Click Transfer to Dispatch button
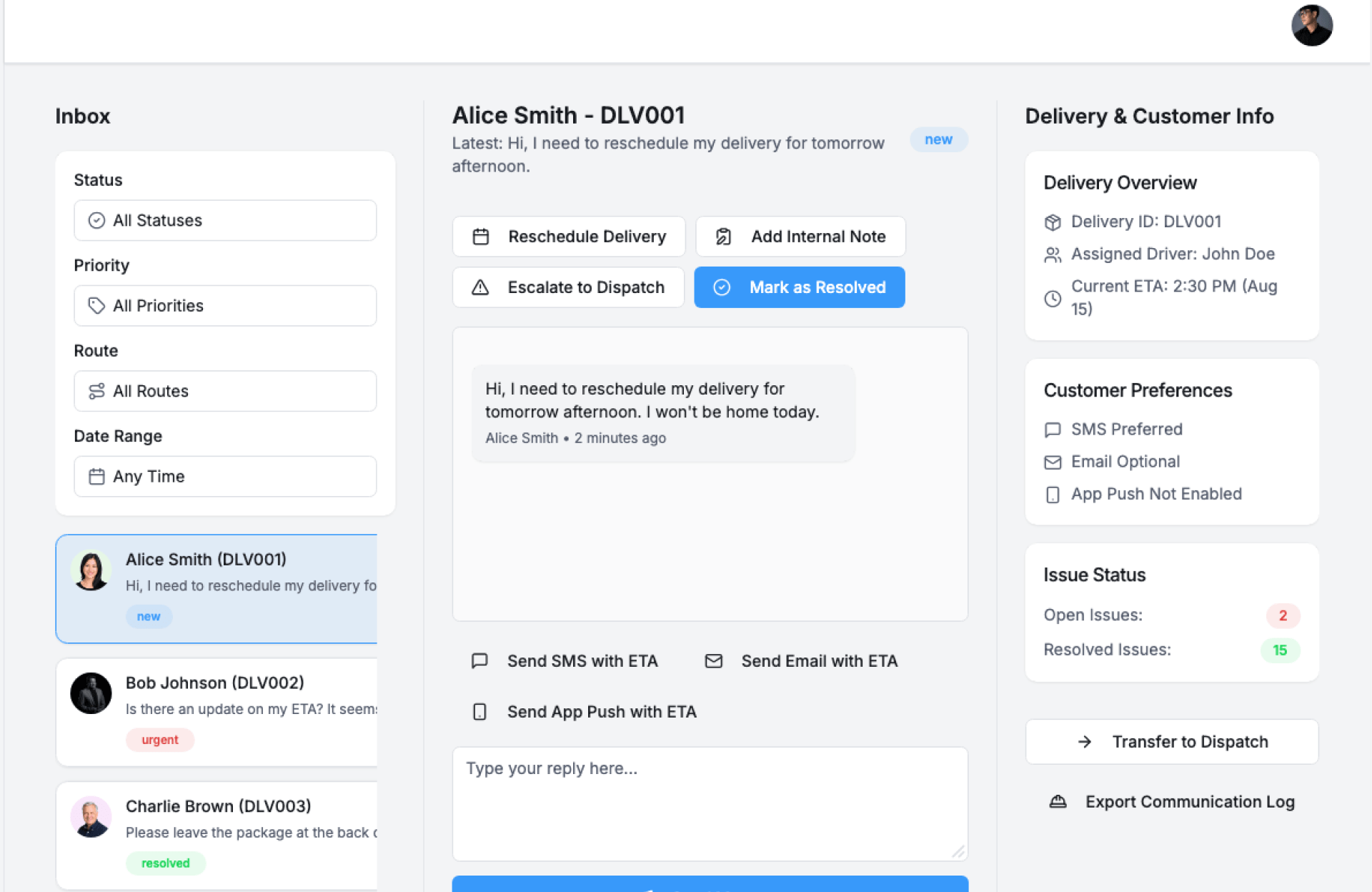 (1171, 742)
